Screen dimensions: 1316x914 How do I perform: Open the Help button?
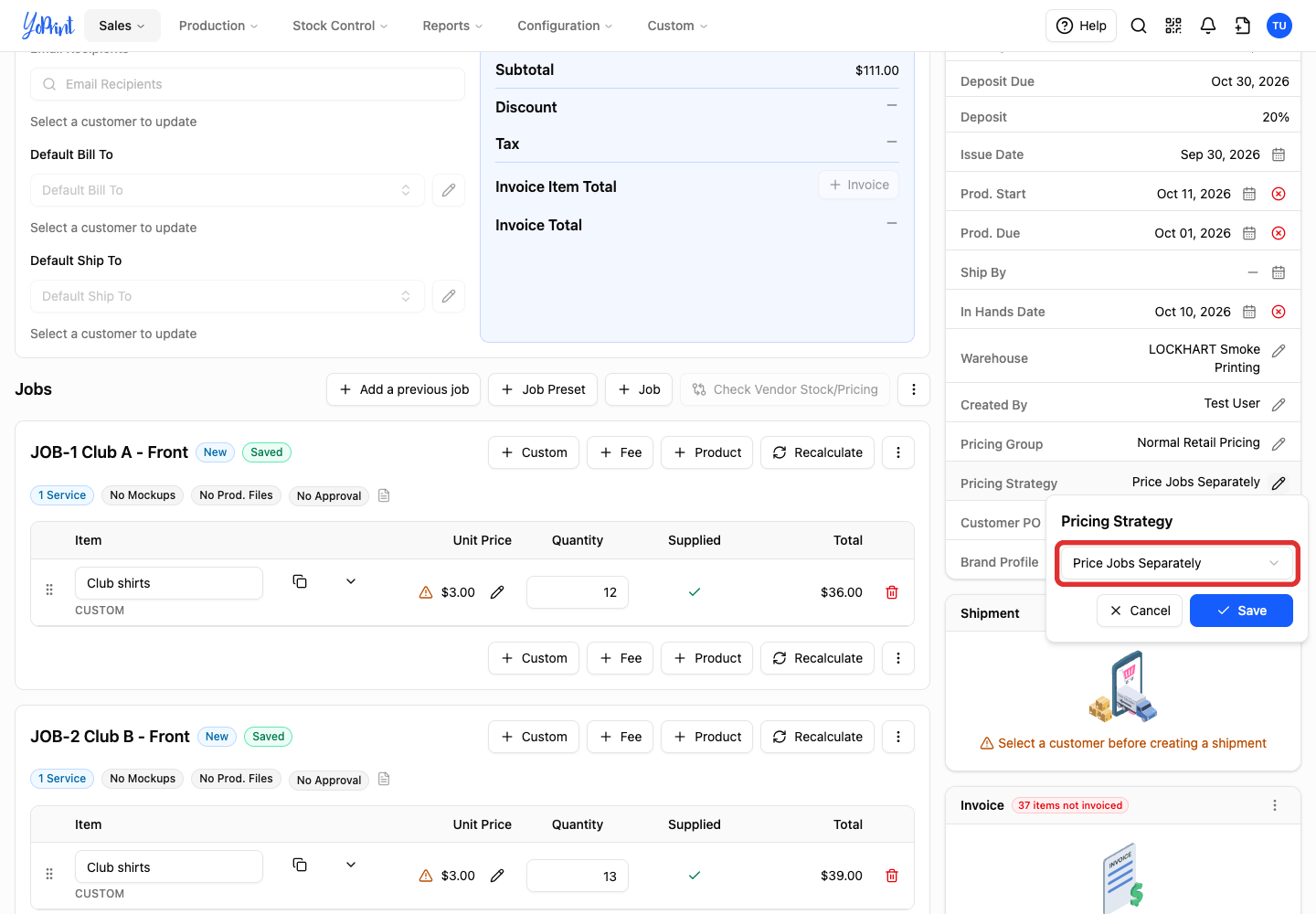1081,26
